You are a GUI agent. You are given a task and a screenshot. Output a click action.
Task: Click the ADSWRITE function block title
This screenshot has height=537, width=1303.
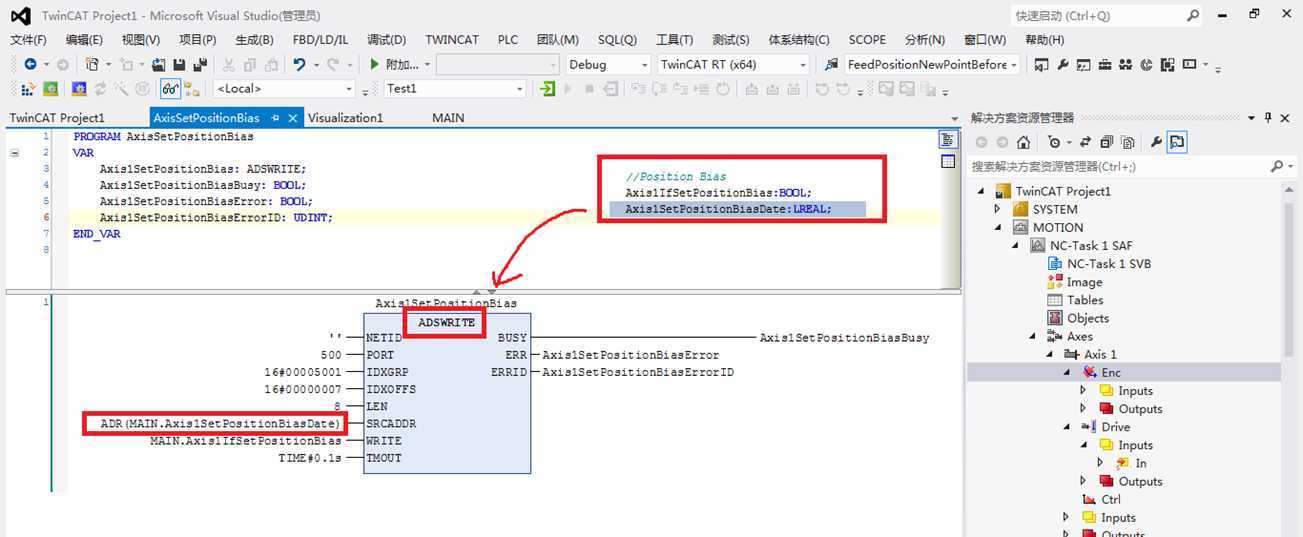[447, 322]
